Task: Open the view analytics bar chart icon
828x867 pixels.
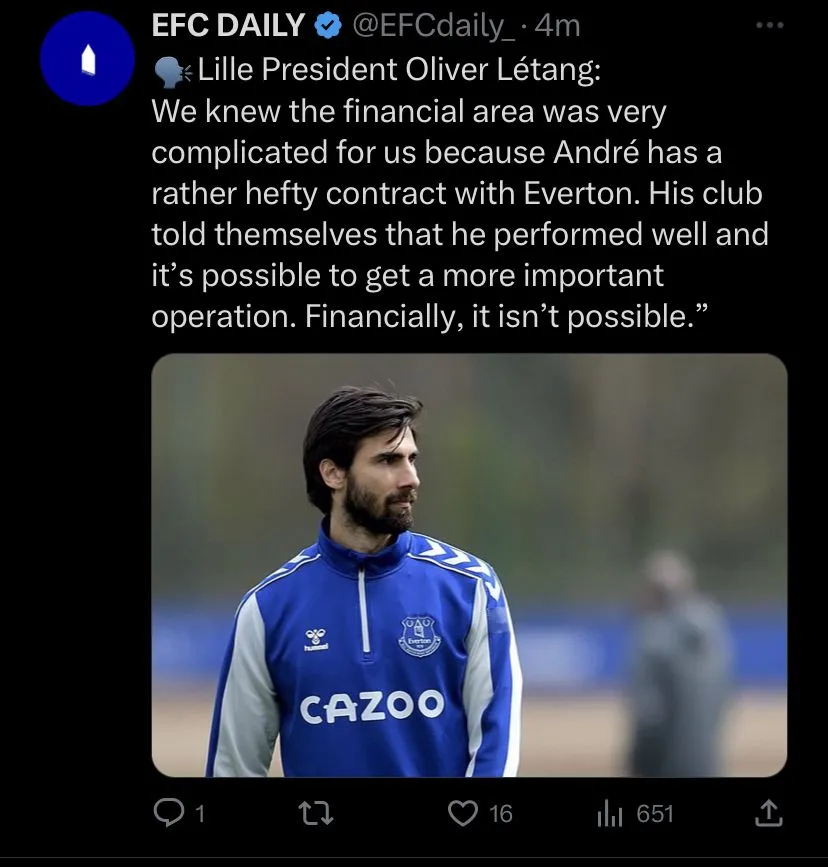Action: pyautogui.click(x=609, y=814)
